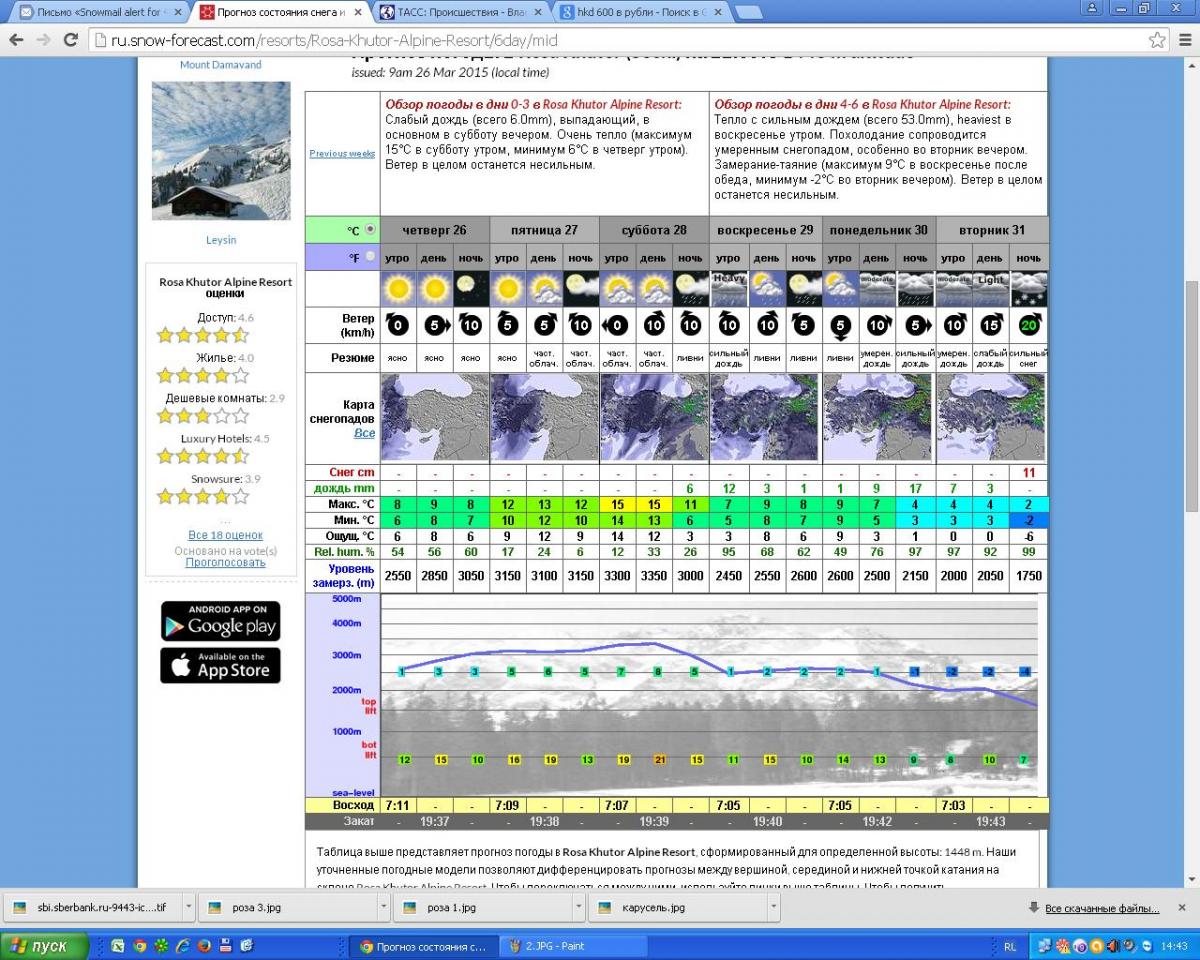Open Excel from the quick launch bar

(x=119, y=945)
